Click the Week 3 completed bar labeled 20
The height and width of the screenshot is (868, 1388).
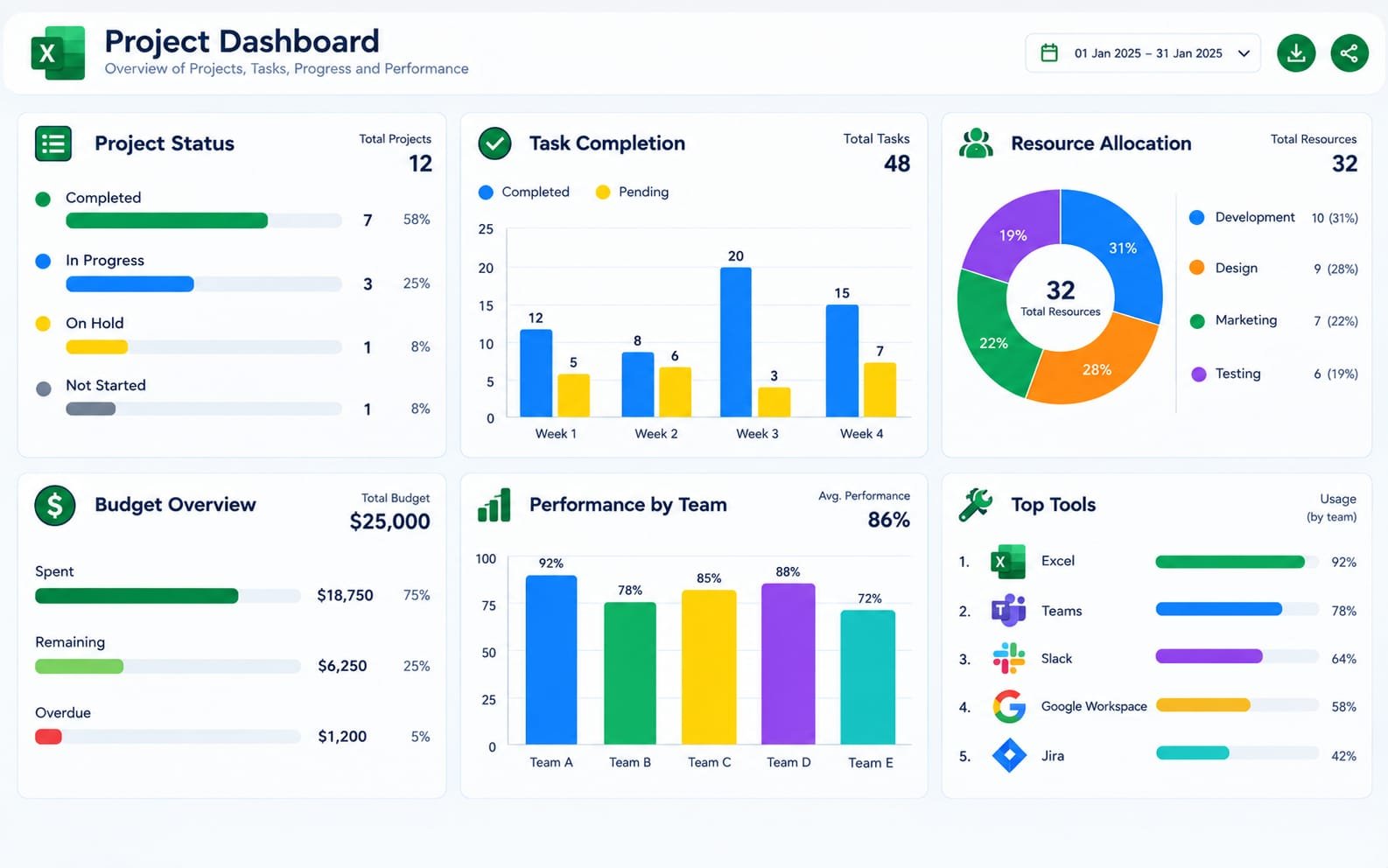[x=735, y=342]
